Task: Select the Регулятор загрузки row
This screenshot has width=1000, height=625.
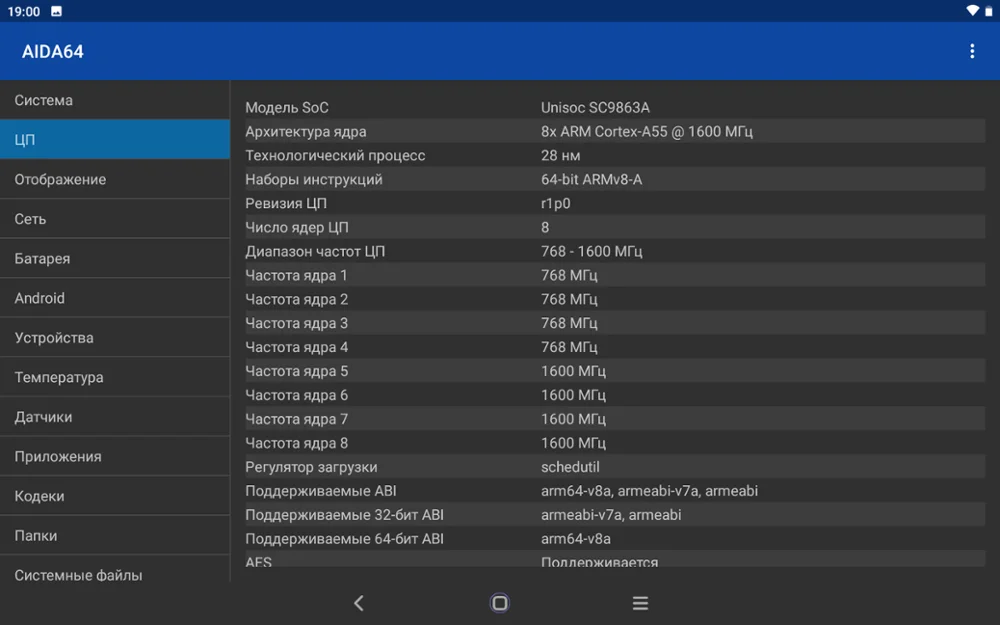Action: tap(615, 467)
